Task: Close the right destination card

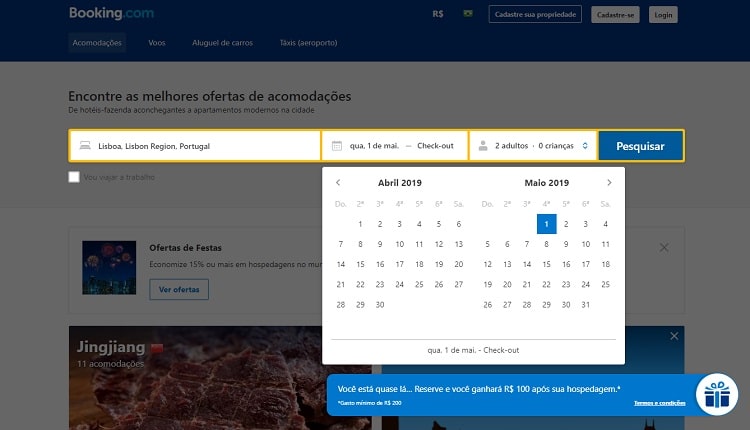Action: pyautogui.click(x=674, y=336)
